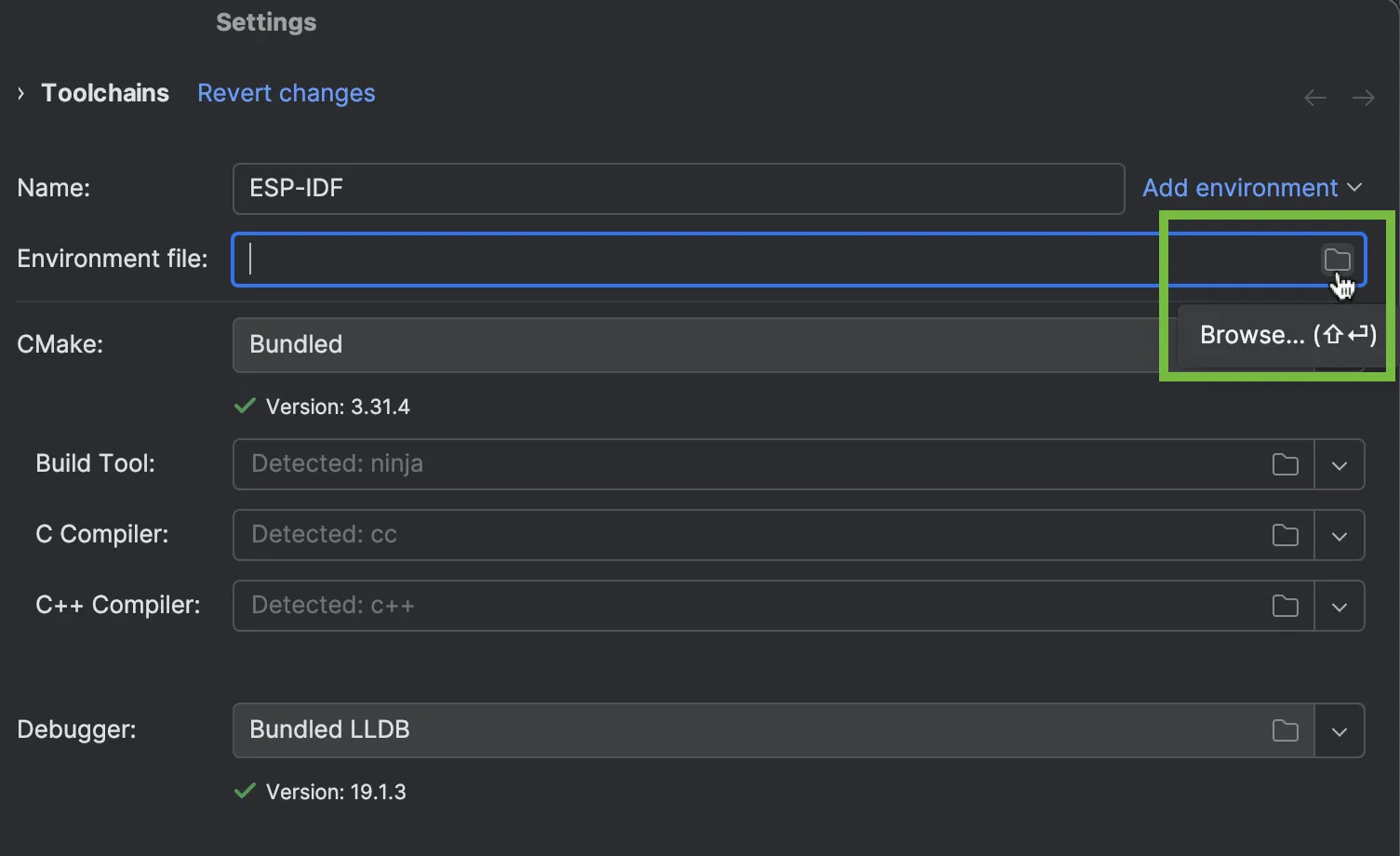Click Debugger folder browse icon

(x=1285, y=730)
